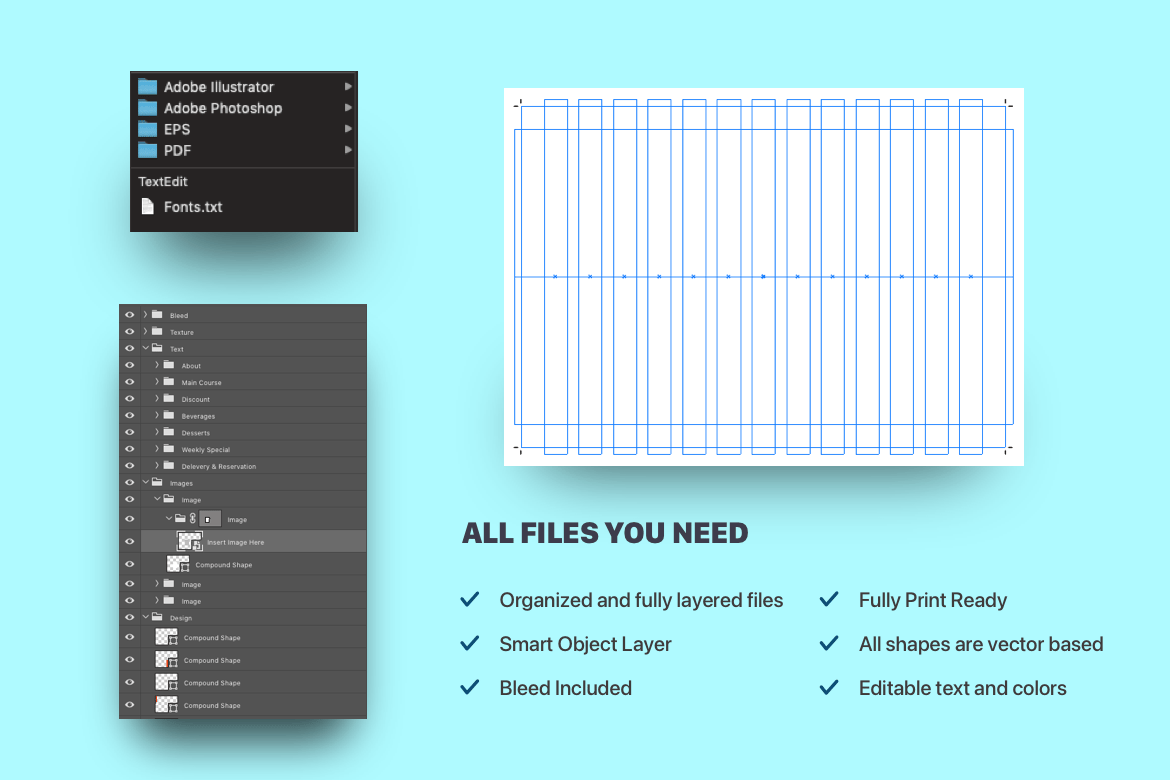The image size is (1170, 780).
Task: Click the Texture group folder icon
Action: 157,331
